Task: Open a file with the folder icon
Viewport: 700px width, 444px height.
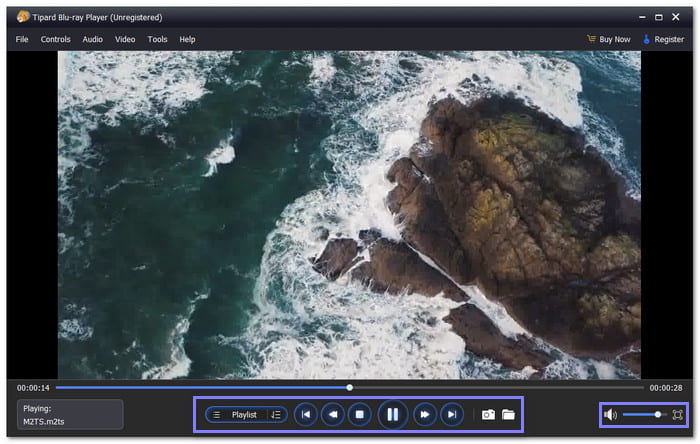Action: click(x=508, y=414)
